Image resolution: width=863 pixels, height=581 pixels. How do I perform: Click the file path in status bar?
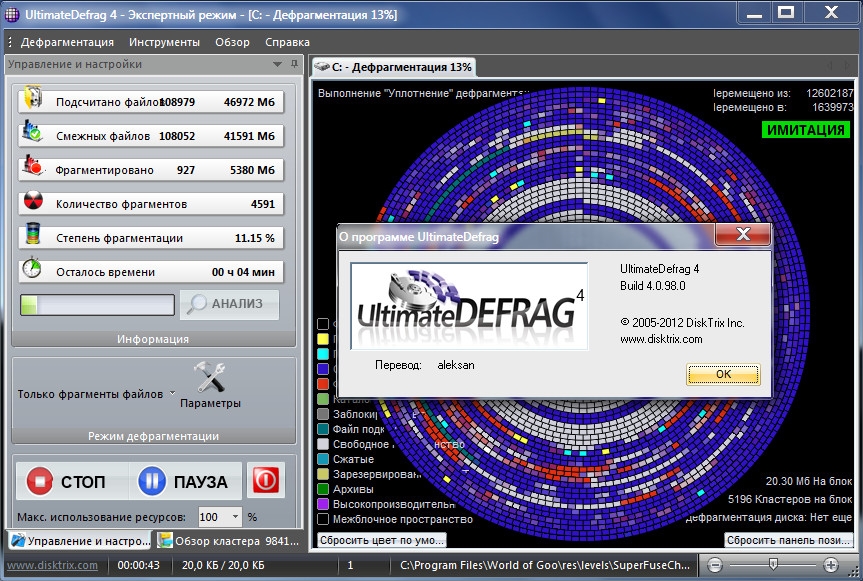[x=545, y=565]
